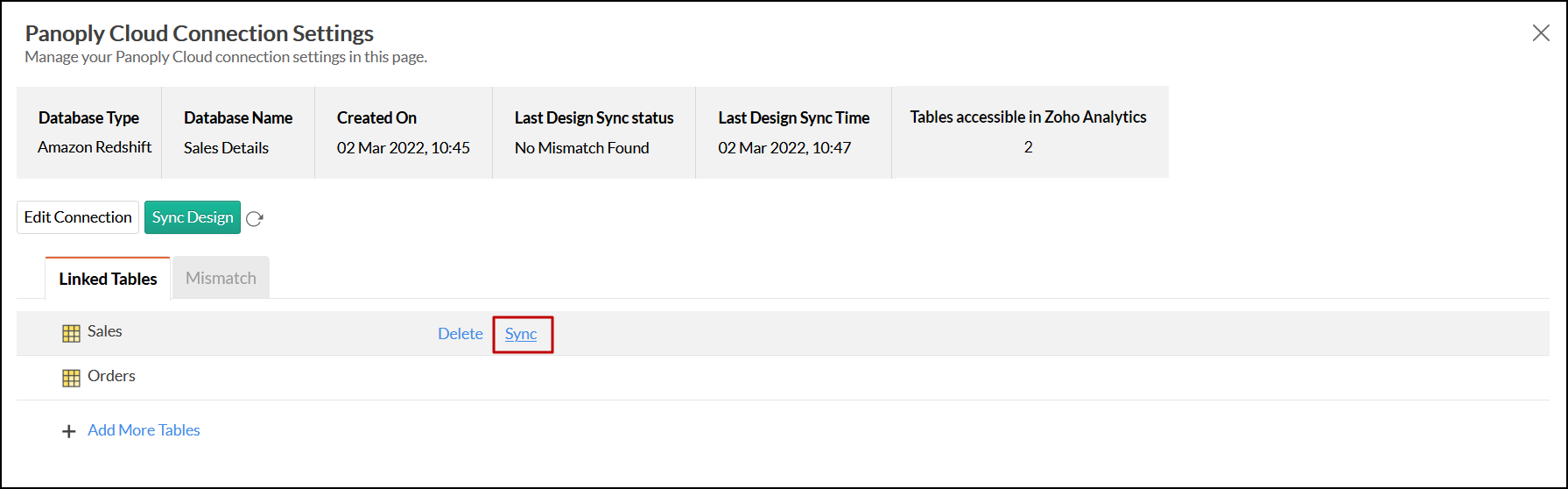Open the Mismatch tab
This screenshot has height=489, width=1568.
coord(221,278)
